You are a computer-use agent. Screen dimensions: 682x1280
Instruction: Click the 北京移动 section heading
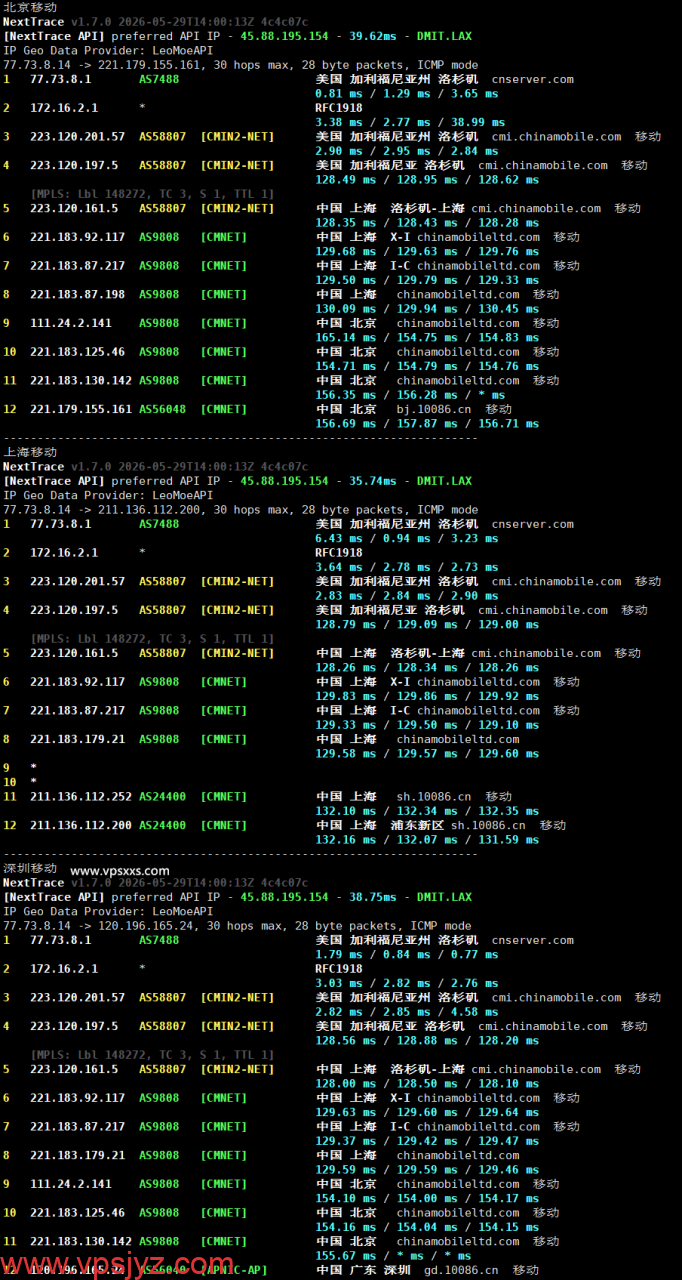(x=30, y=7)
